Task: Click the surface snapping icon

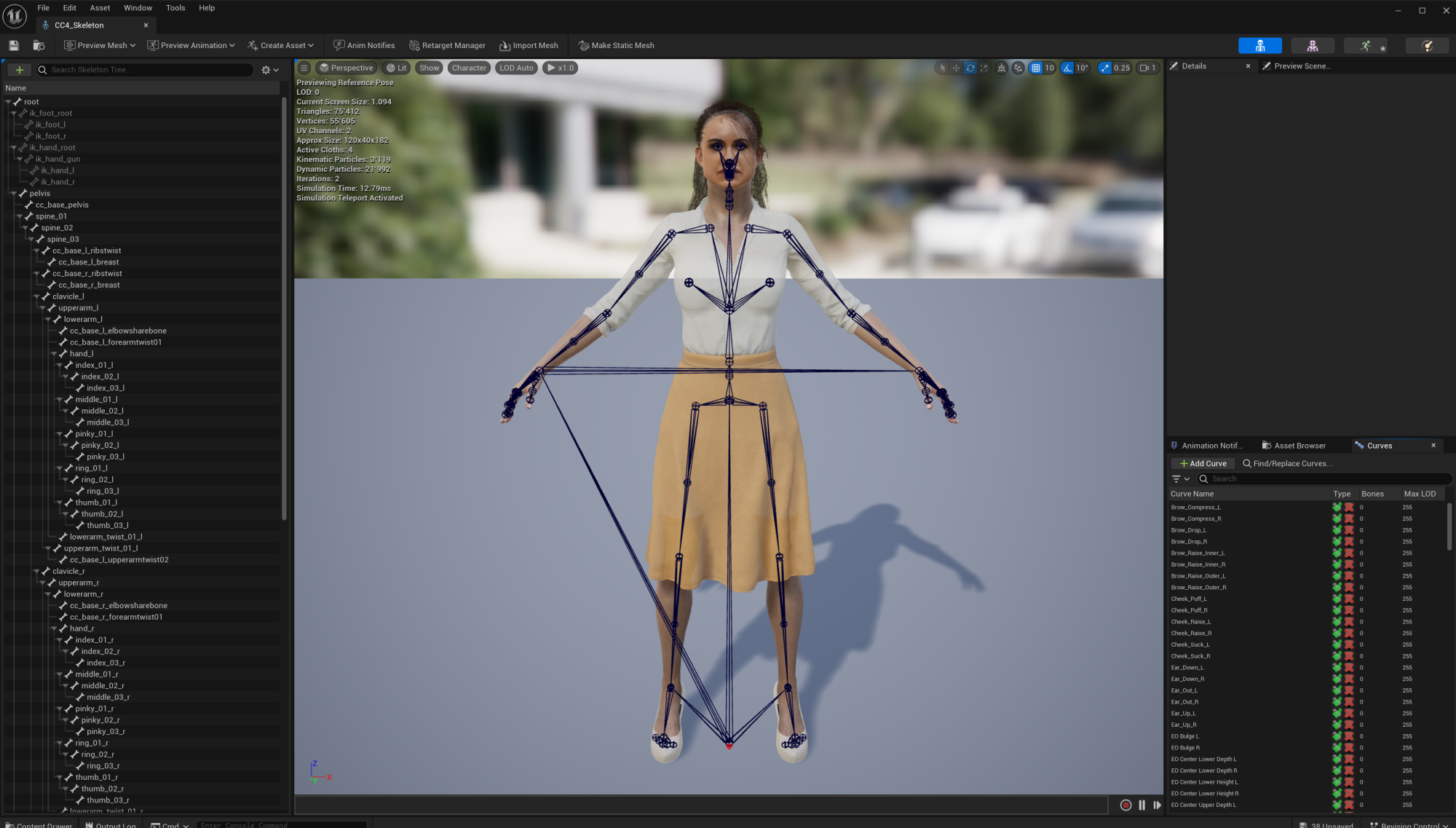Action: click(1018, 68)
